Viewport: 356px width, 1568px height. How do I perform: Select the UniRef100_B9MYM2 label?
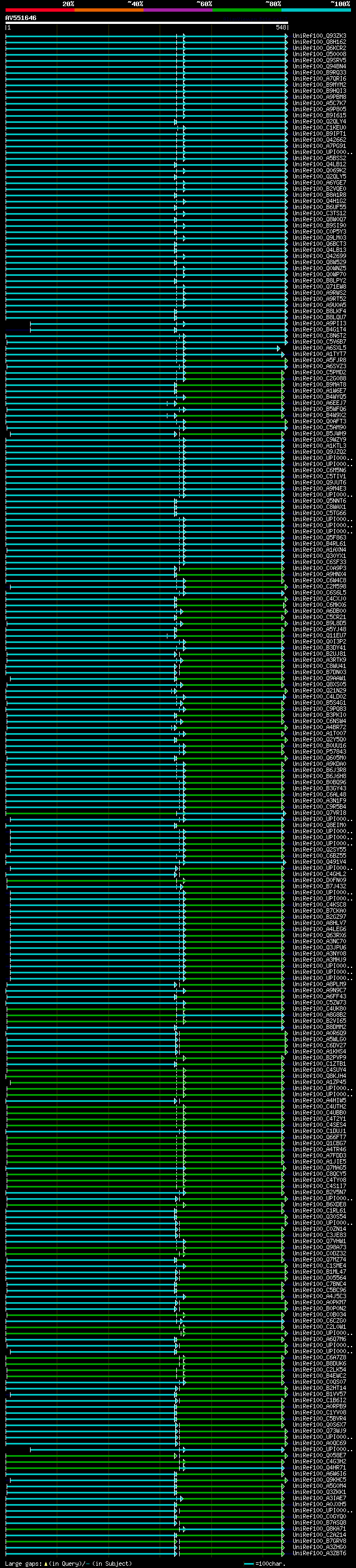tap(319, 85)
